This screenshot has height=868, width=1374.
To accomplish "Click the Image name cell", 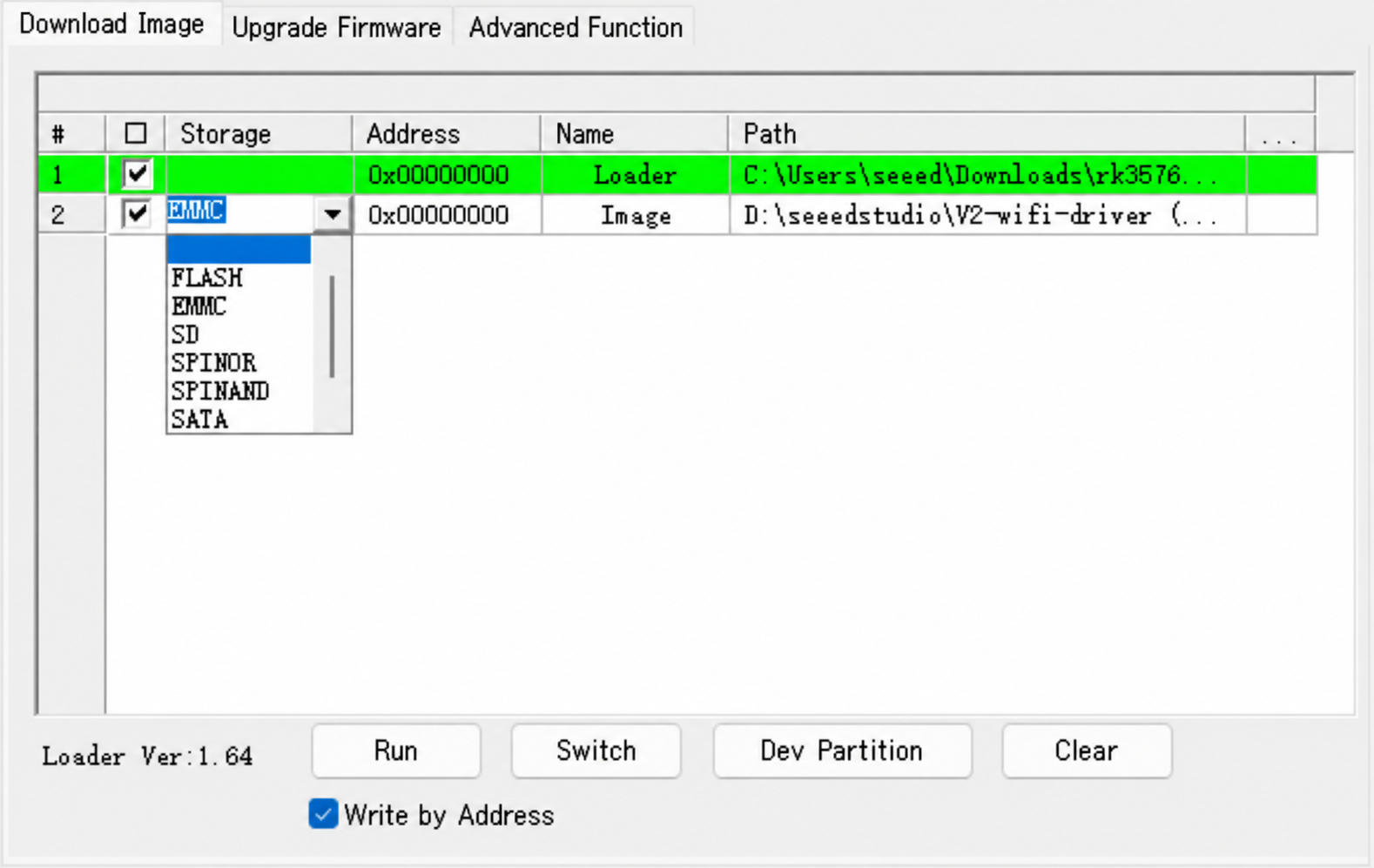I will pyautogui.click(x=635, y=215).
